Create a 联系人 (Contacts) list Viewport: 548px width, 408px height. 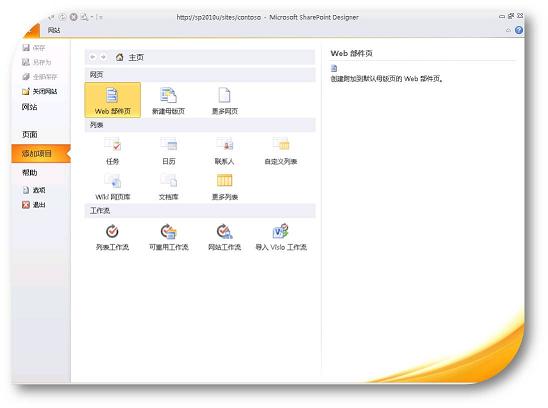click(x=224, y=151)
